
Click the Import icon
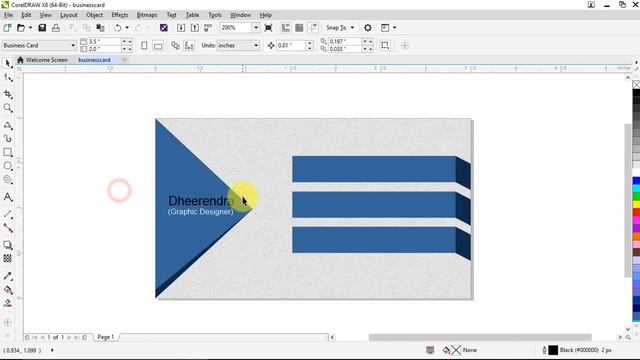[181, 28]
